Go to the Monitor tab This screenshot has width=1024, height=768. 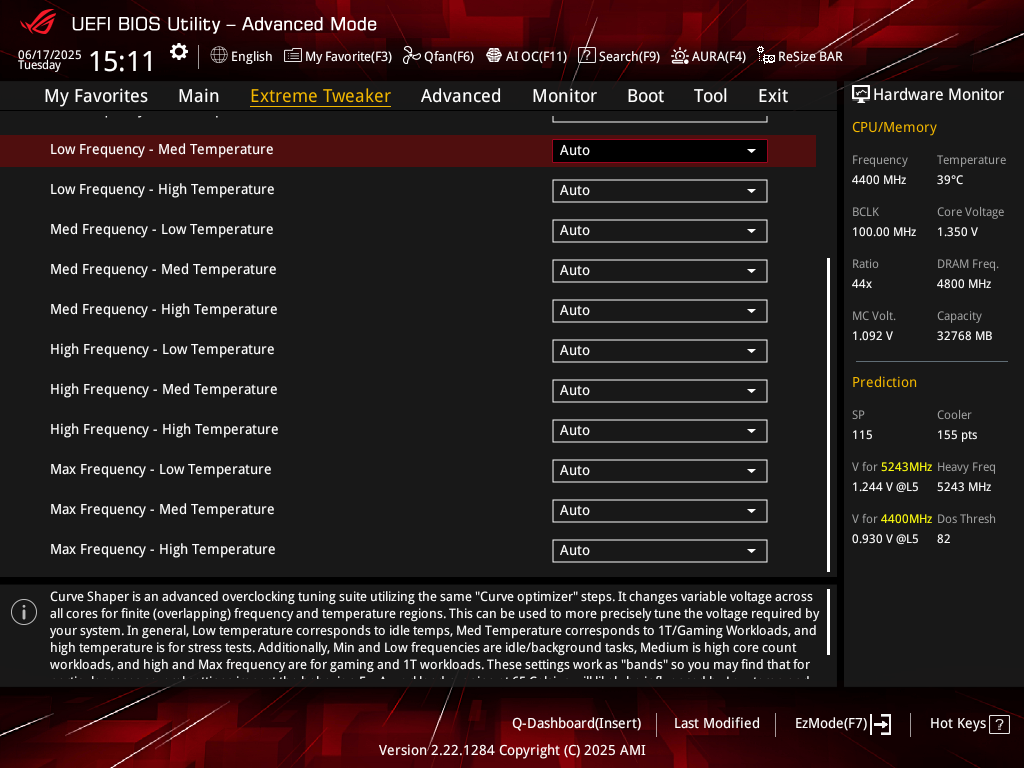[564, 96]
